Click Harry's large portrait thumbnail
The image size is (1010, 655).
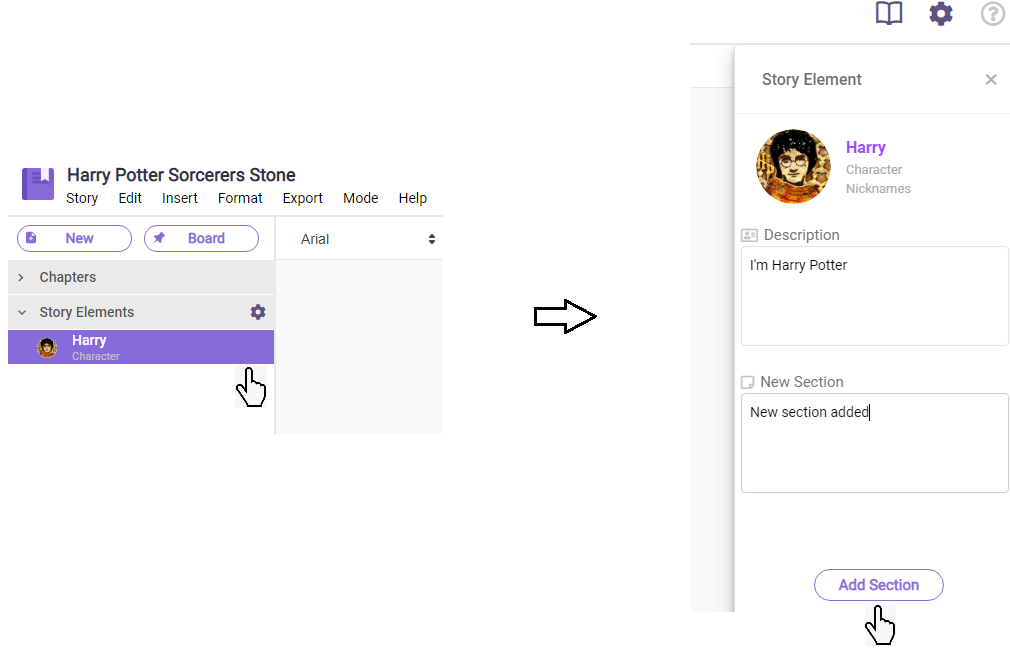coord(793,166)
